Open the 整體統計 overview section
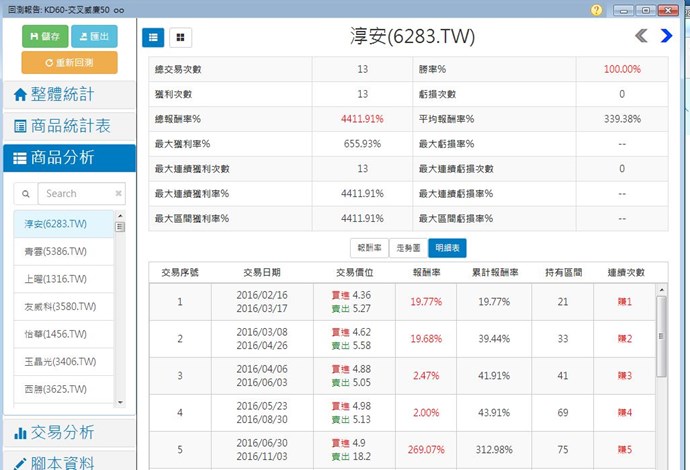Image resolution: width=690 pixels, height=470 pixels. [x=68, y=94]
